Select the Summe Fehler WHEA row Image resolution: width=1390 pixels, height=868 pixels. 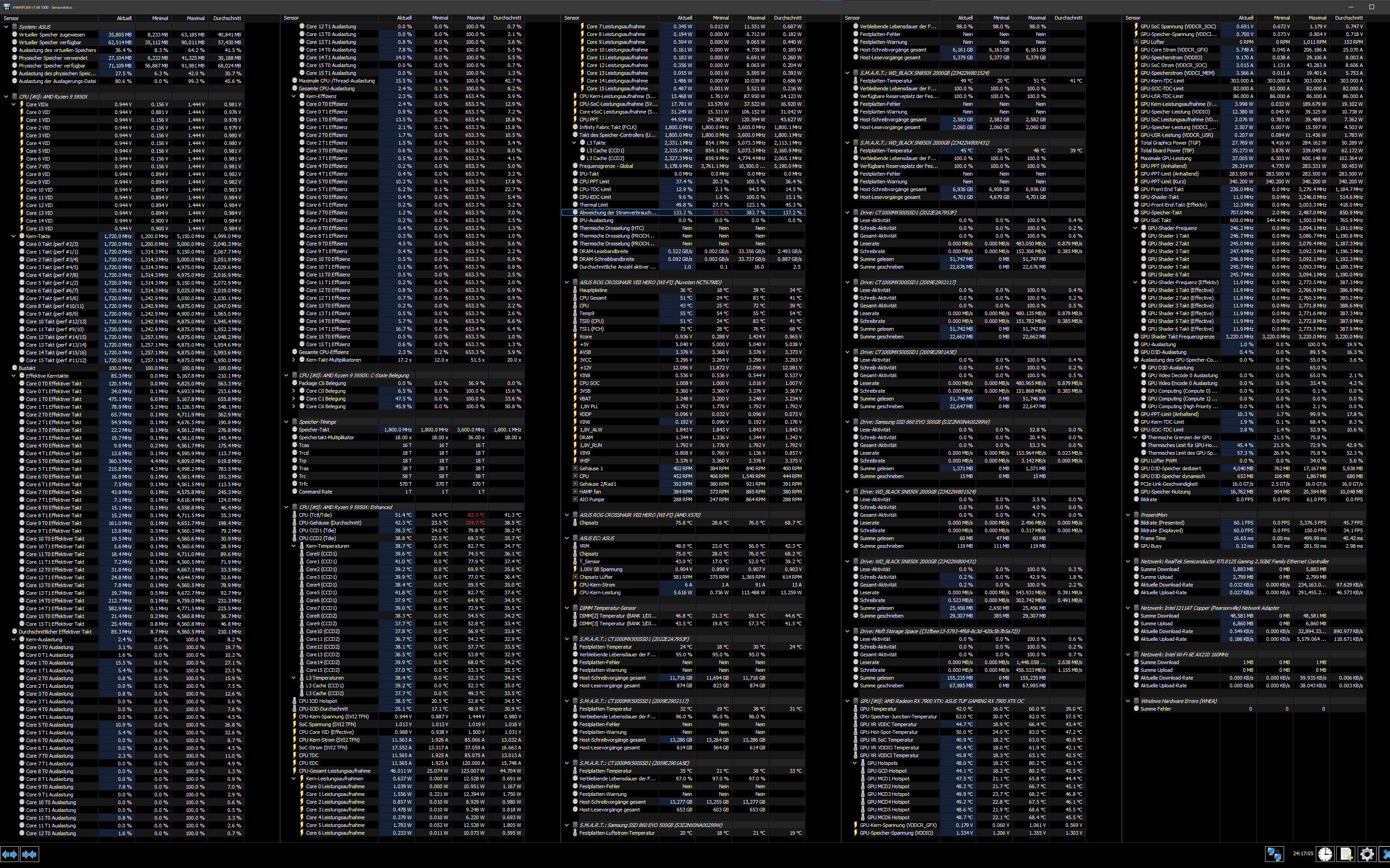pyautogui.click(x=1156, y=709)
